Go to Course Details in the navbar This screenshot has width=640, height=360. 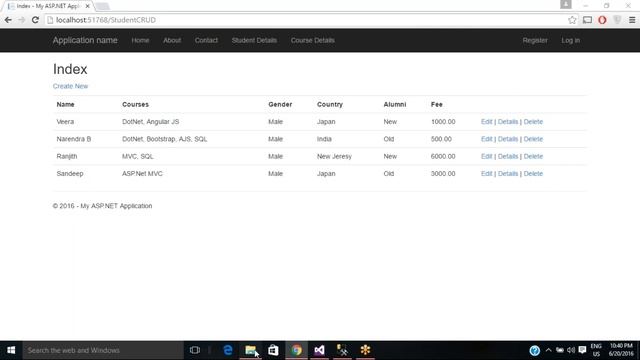[x=313, y=40]
